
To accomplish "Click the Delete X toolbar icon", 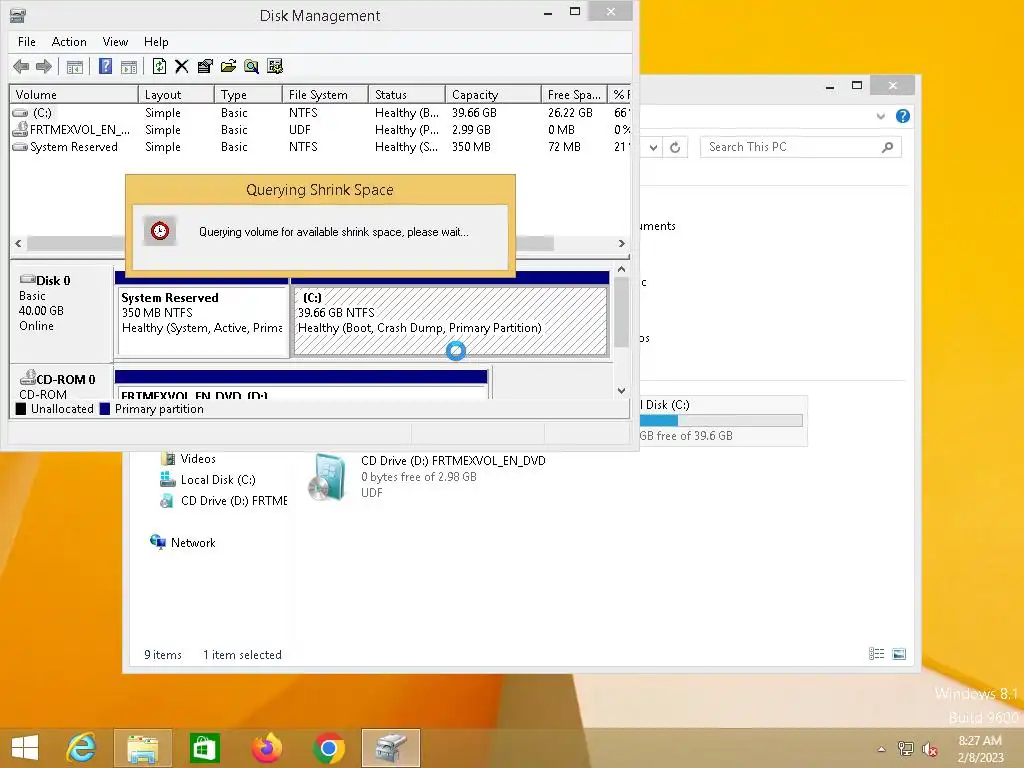I will (x=182, y=66).
